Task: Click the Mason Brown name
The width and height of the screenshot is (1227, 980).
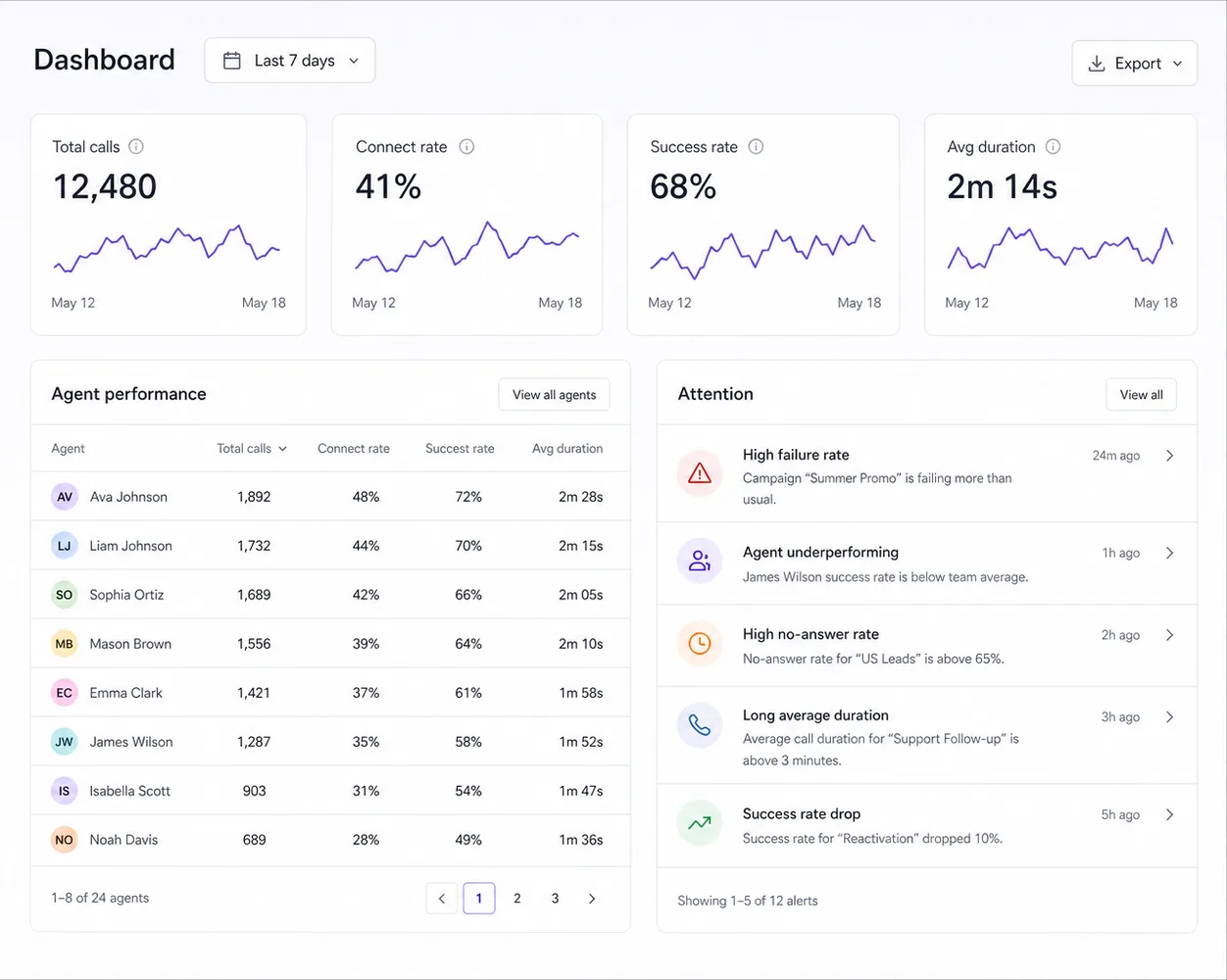Action: pos(130,644)
